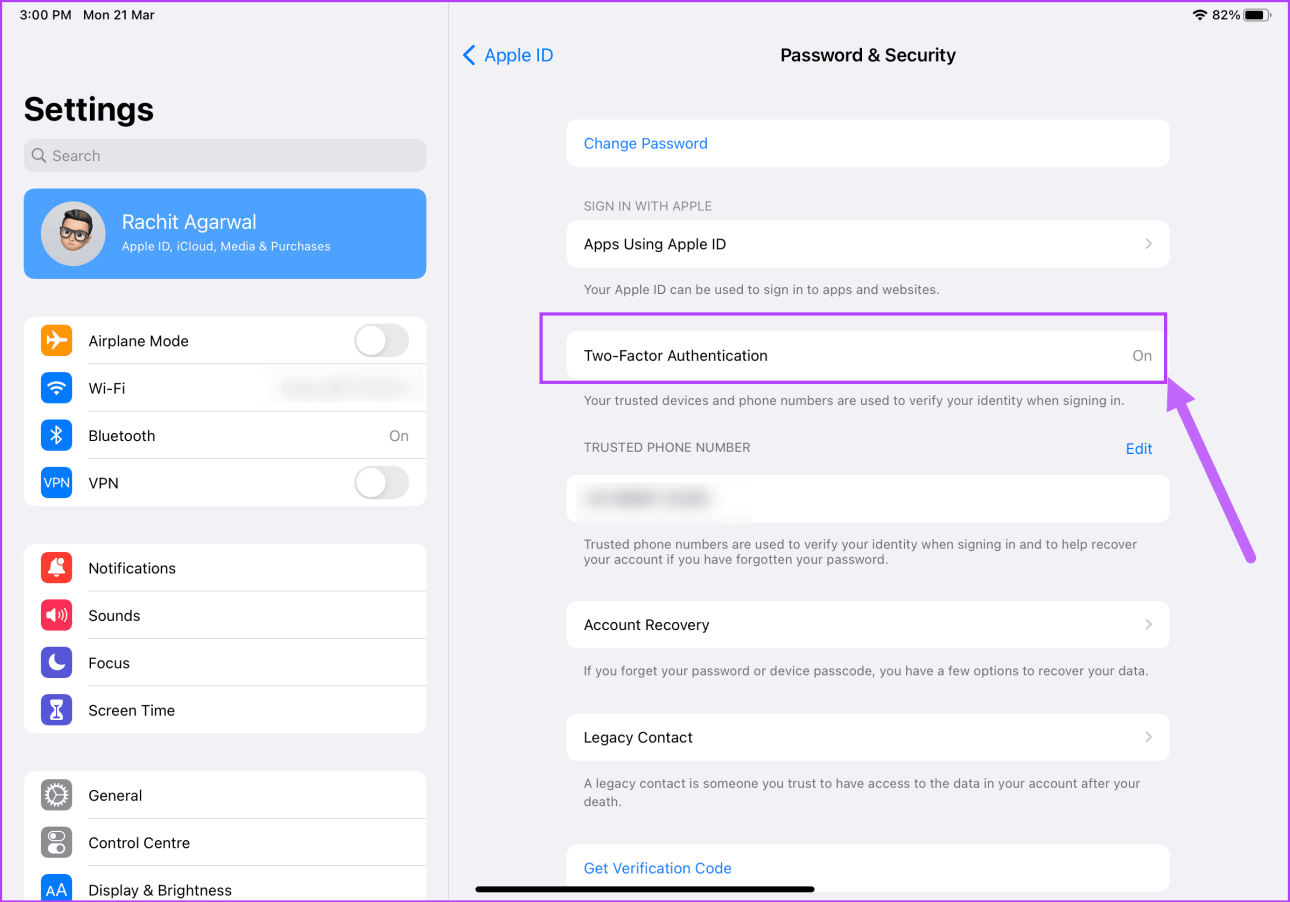Click the Settings search field
The width and height of the screenshot is (1290, 902).
pyautogui.click(x=225, y=156)
